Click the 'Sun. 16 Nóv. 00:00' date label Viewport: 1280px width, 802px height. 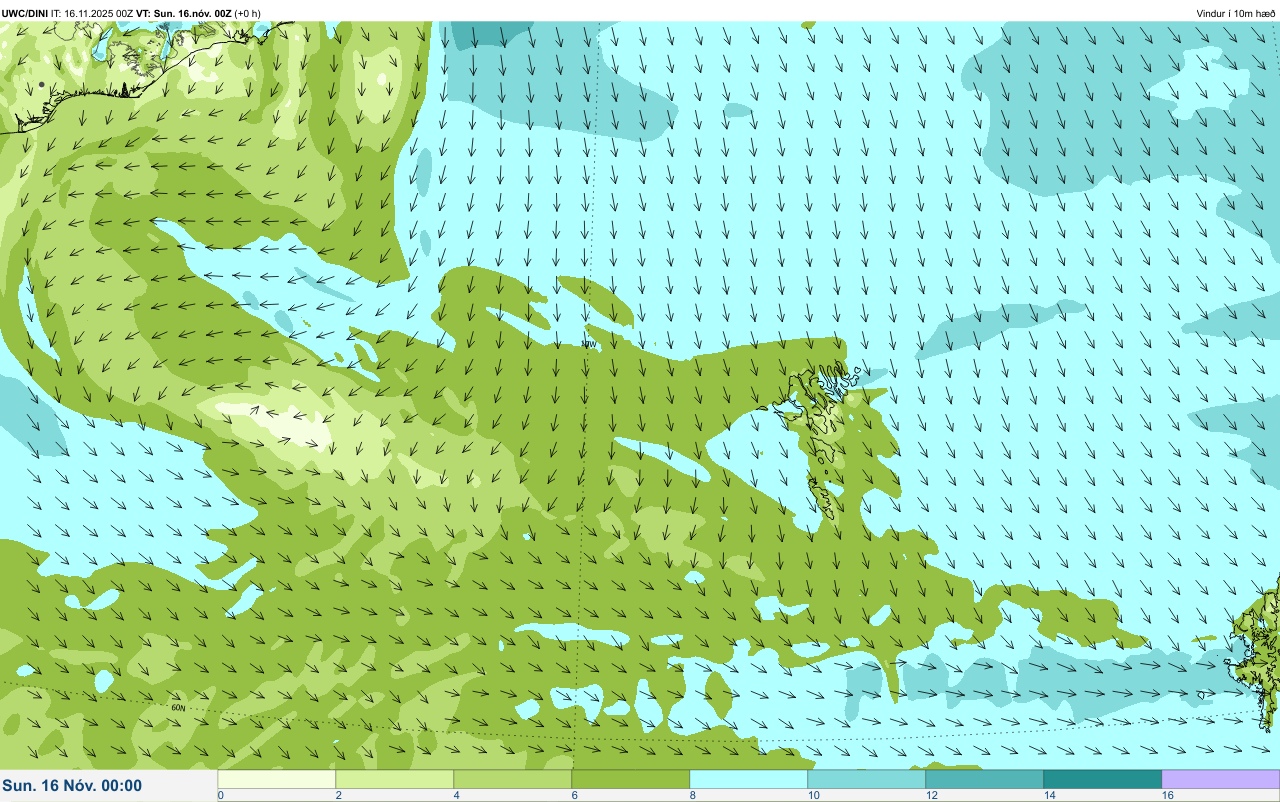click(x=72, y=786)
